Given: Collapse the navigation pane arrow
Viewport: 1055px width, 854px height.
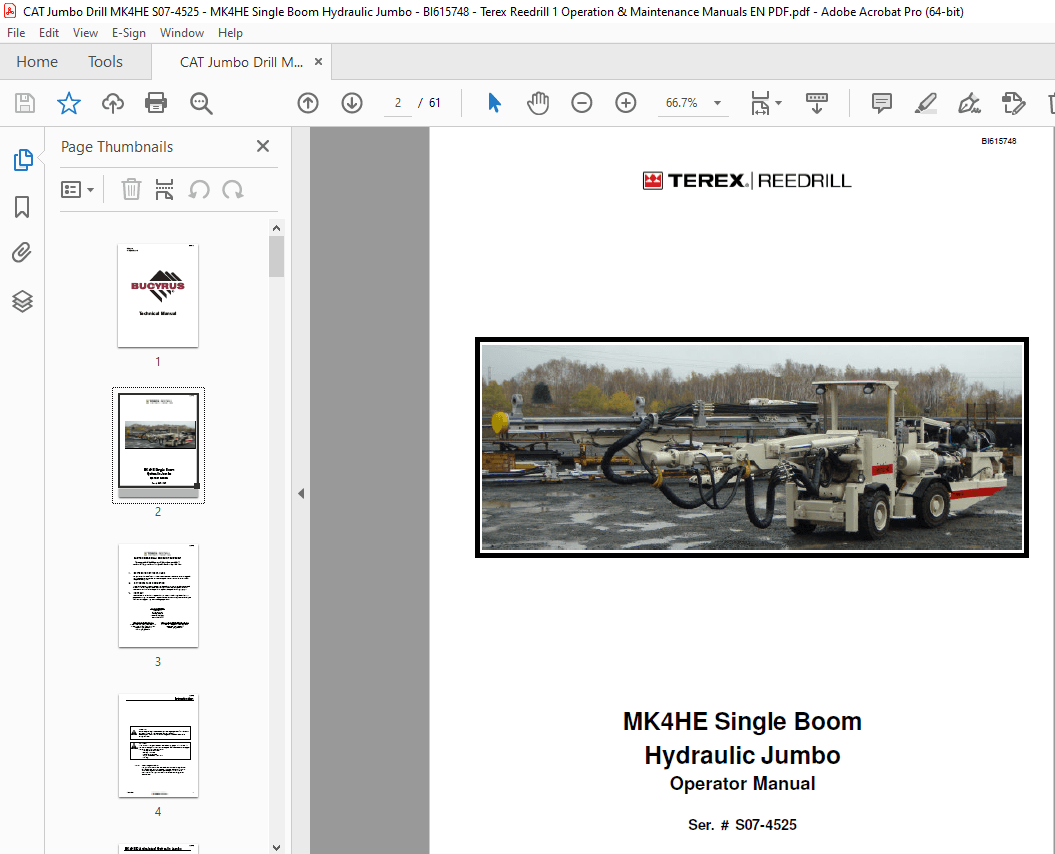Looking at the screenshot, I should (x=301, y=493).
